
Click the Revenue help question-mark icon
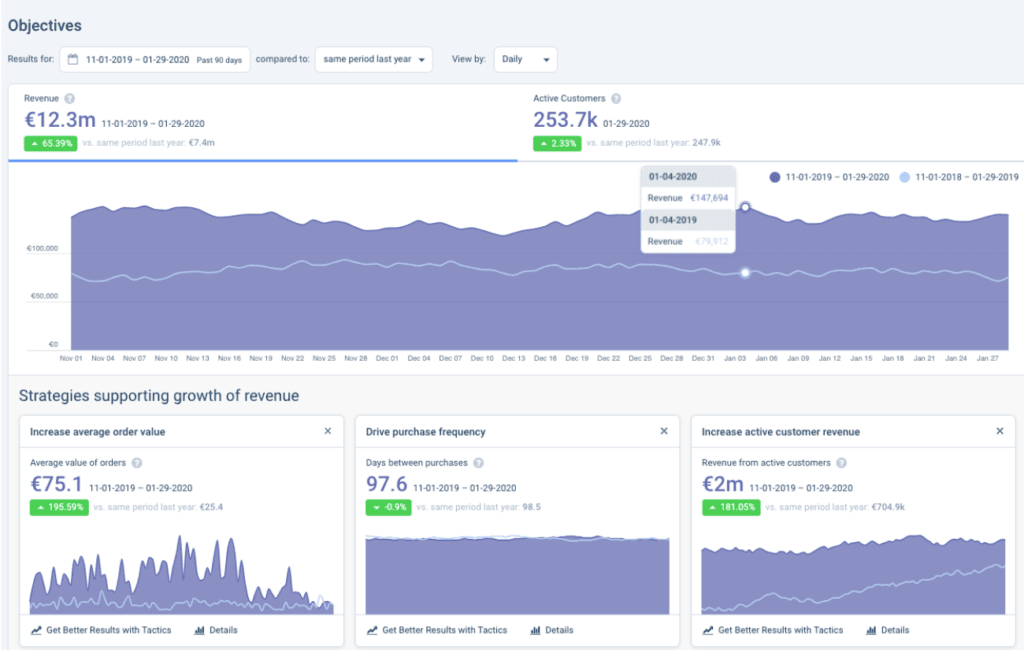[x=69, y=99]
